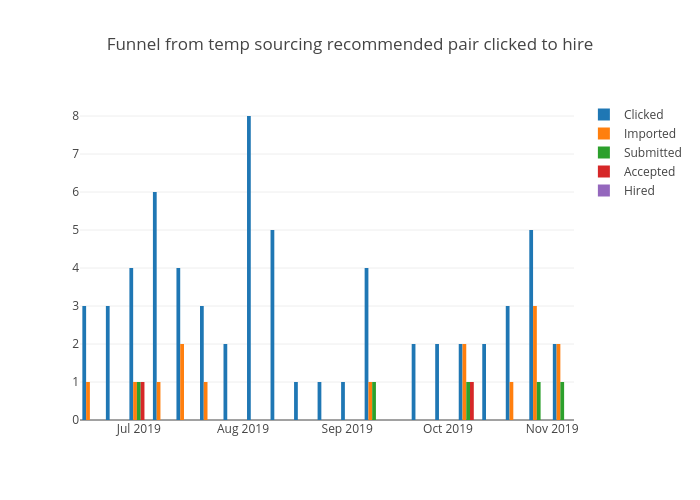Click the chart title text

(350, 44)
